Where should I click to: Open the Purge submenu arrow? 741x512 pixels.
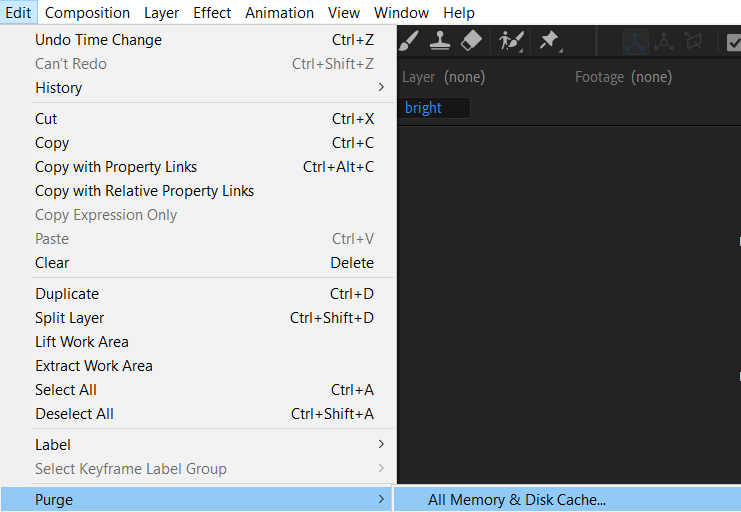pyautogui.click(x=381, y=500)
